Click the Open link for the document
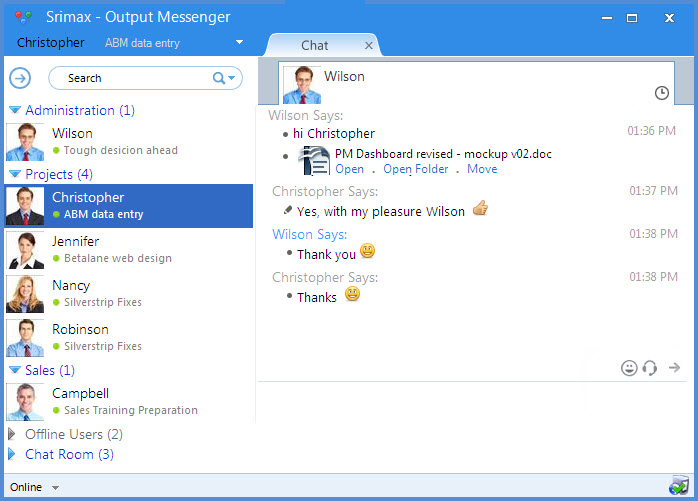This screenshot has height=501, width=698. pyautogui.click(x=349, y=169)
